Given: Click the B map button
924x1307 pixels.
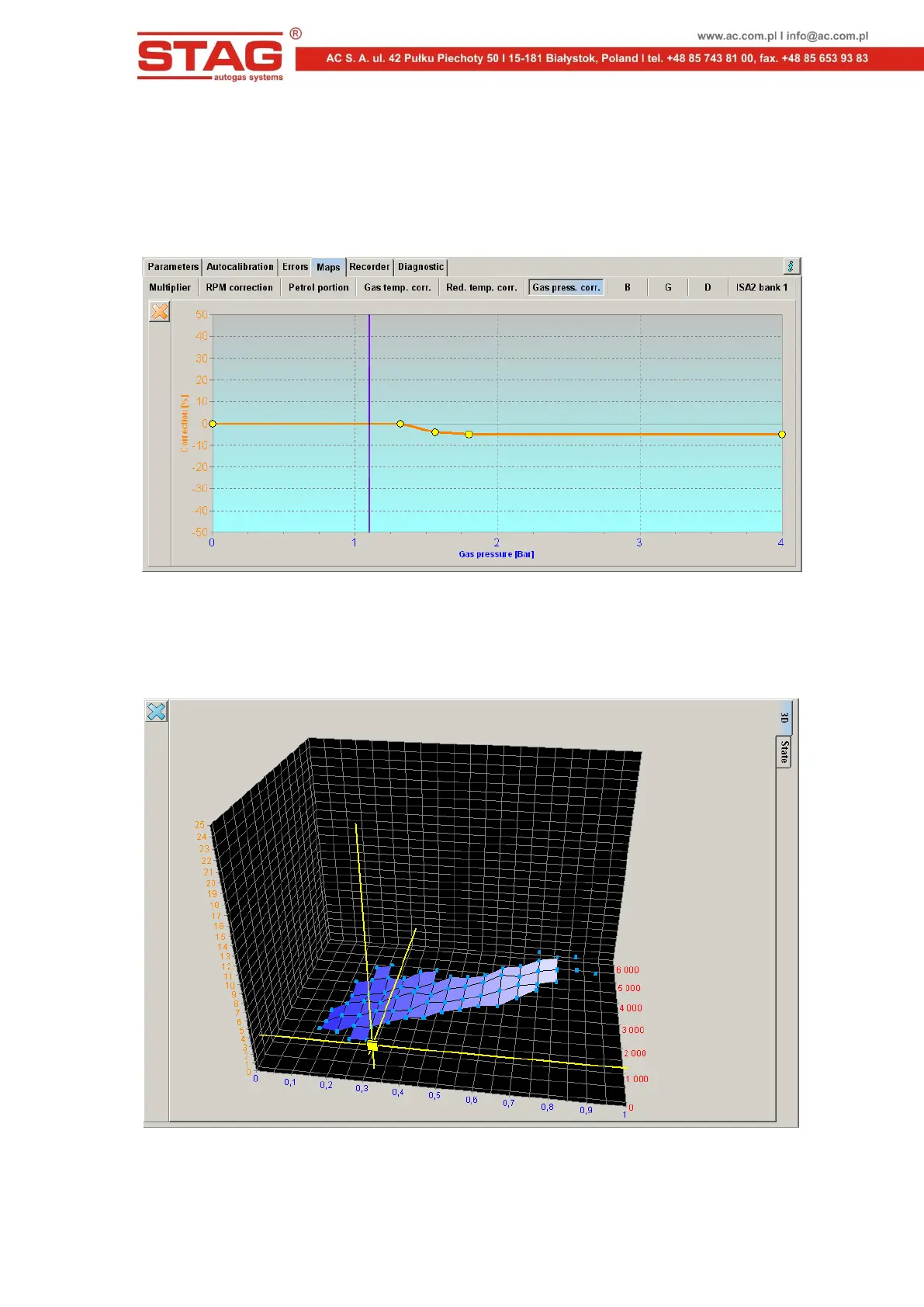Looking at the screenshot, I should [628, 287].
